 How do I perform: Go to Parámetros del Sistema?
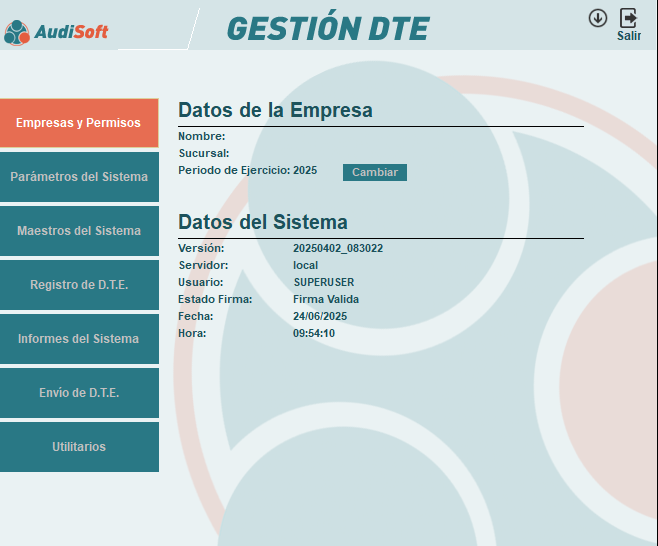point(79,177)
